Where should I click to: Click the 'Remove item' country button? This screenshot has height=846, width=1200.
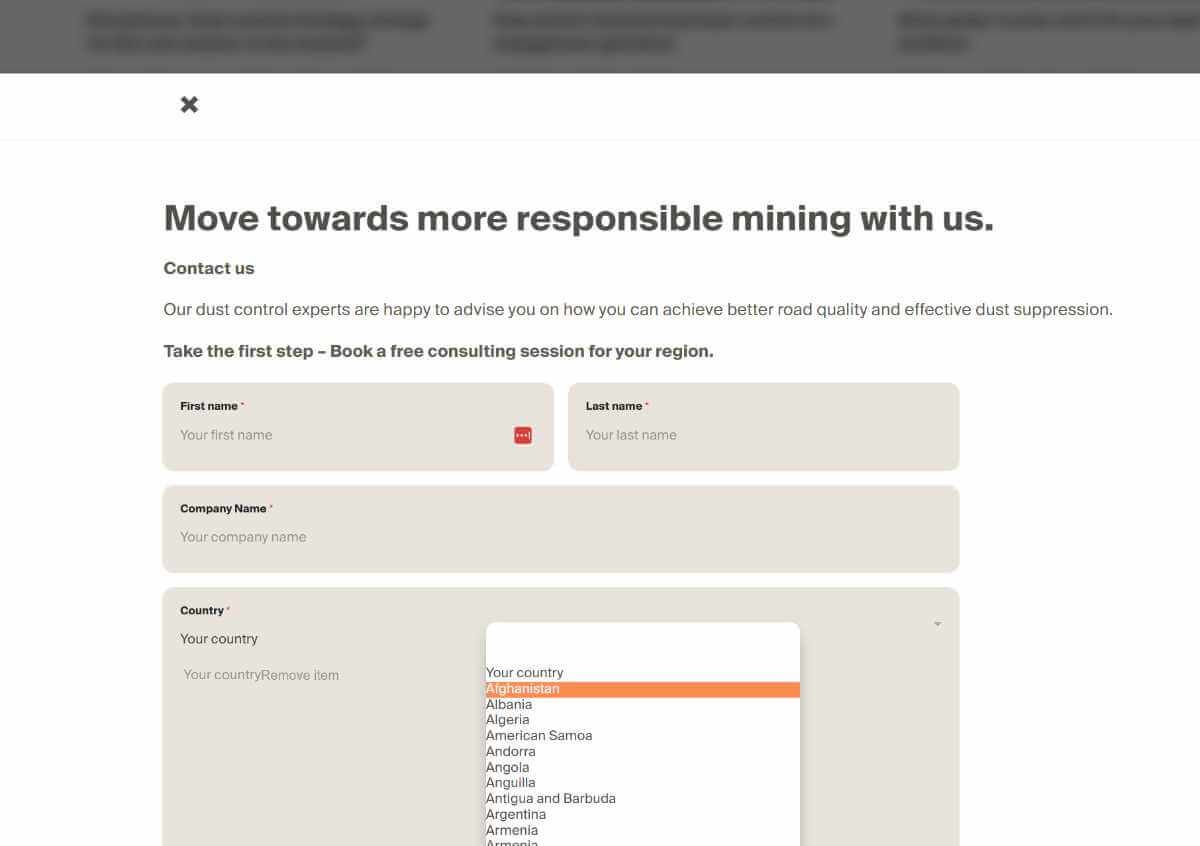point(300,675)
